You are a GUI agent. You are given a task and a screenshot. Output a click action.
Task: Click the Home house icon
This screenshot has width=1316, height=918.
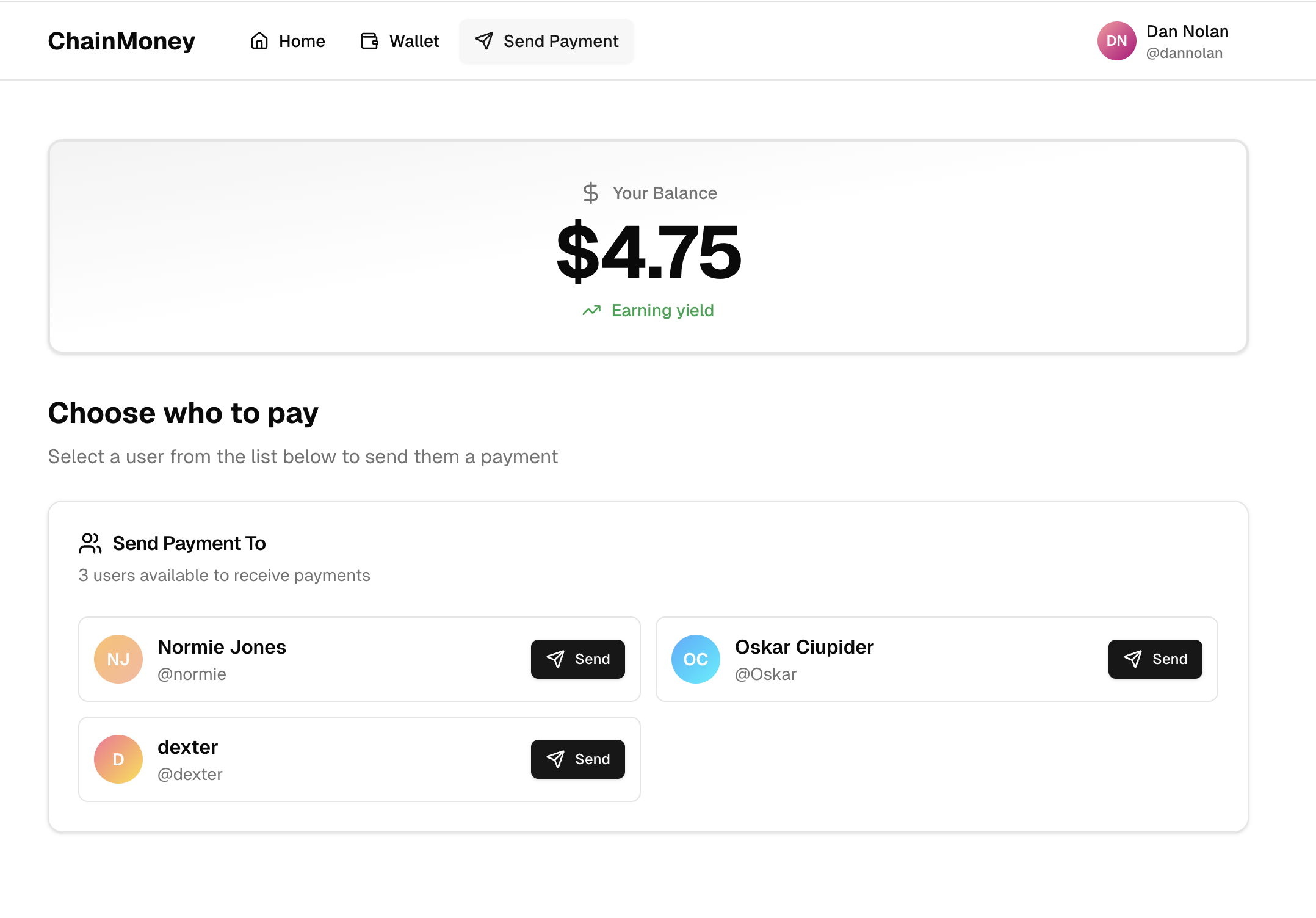click(x=259, y=41)
